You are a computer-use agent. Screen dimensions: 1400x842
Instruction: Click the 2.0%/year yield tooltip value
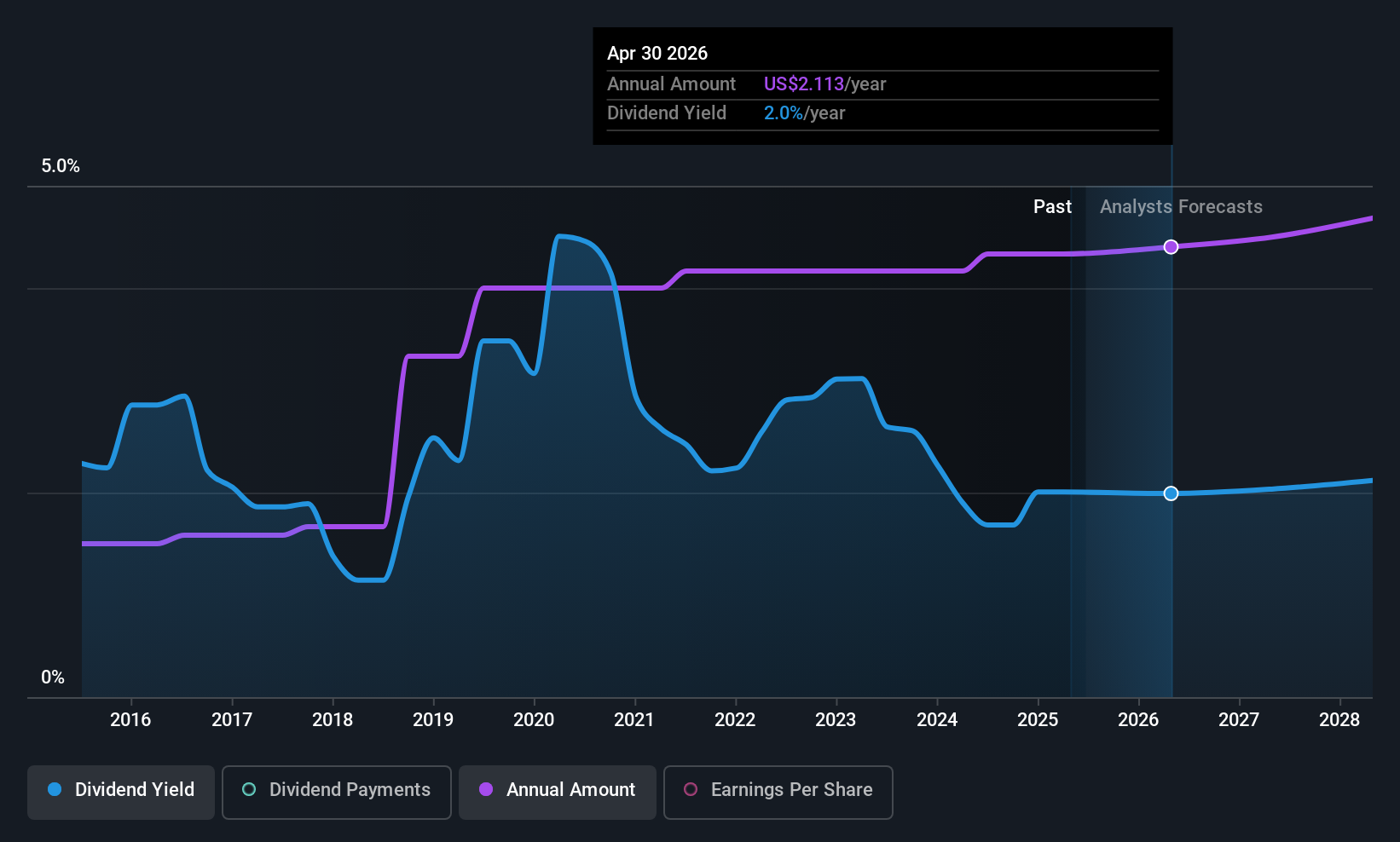pyautogui.click(x=804, y=112)
